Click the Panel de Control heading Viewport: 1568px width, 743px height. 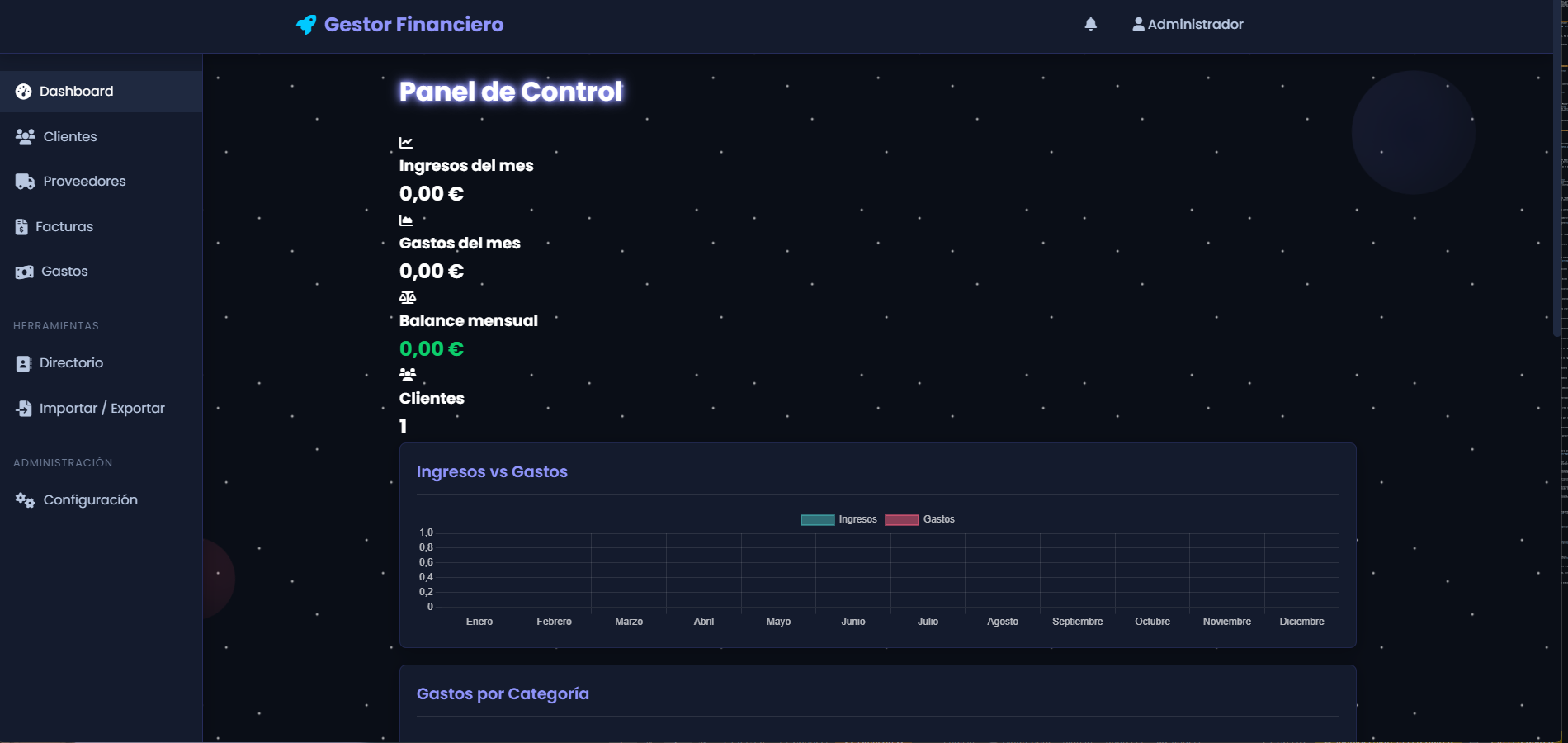[510, 92]
